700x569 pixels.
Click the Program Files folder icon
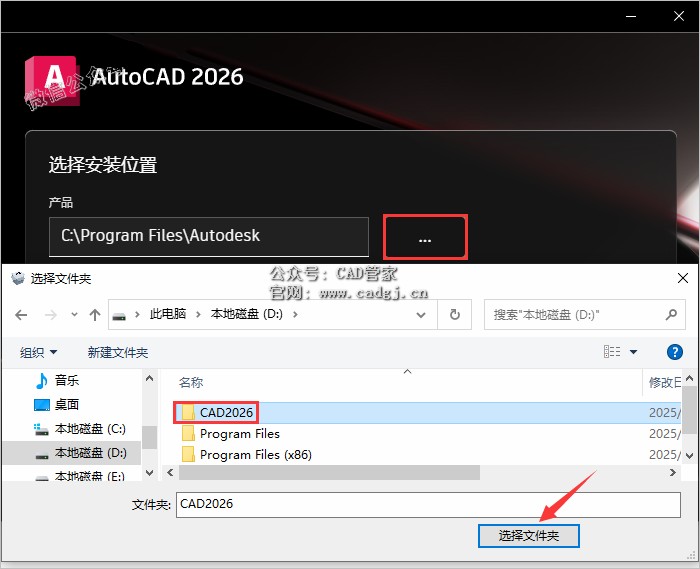188,433
